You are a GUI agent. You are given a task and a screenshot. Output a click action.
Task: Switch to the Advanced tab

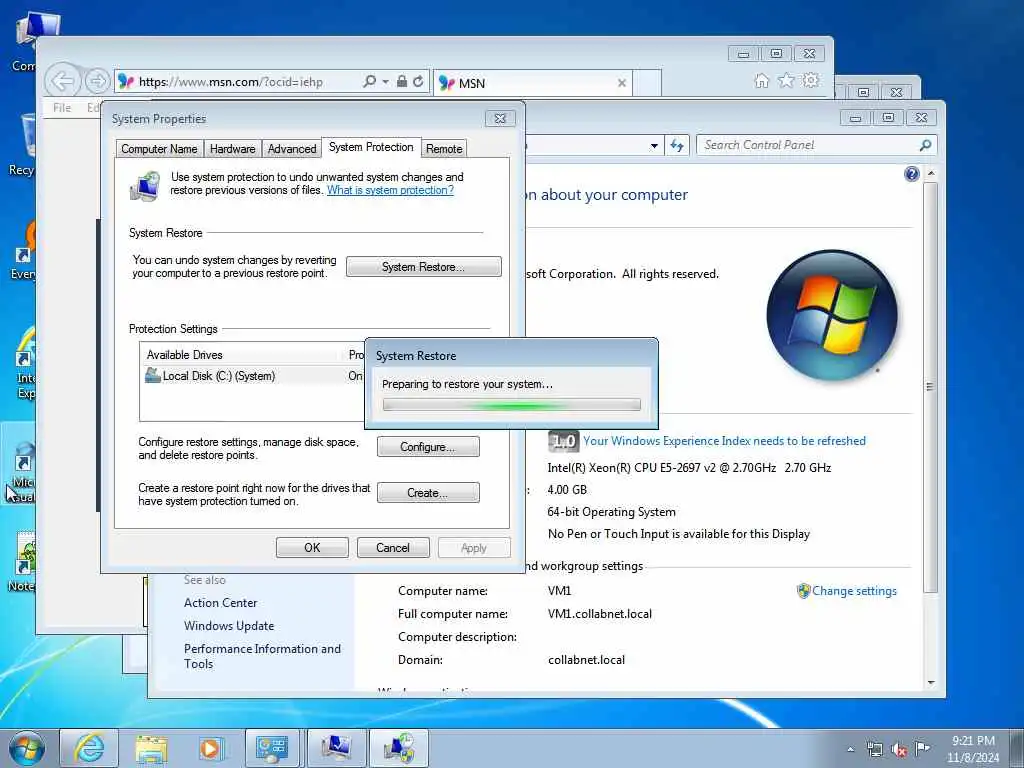point(292,149)
